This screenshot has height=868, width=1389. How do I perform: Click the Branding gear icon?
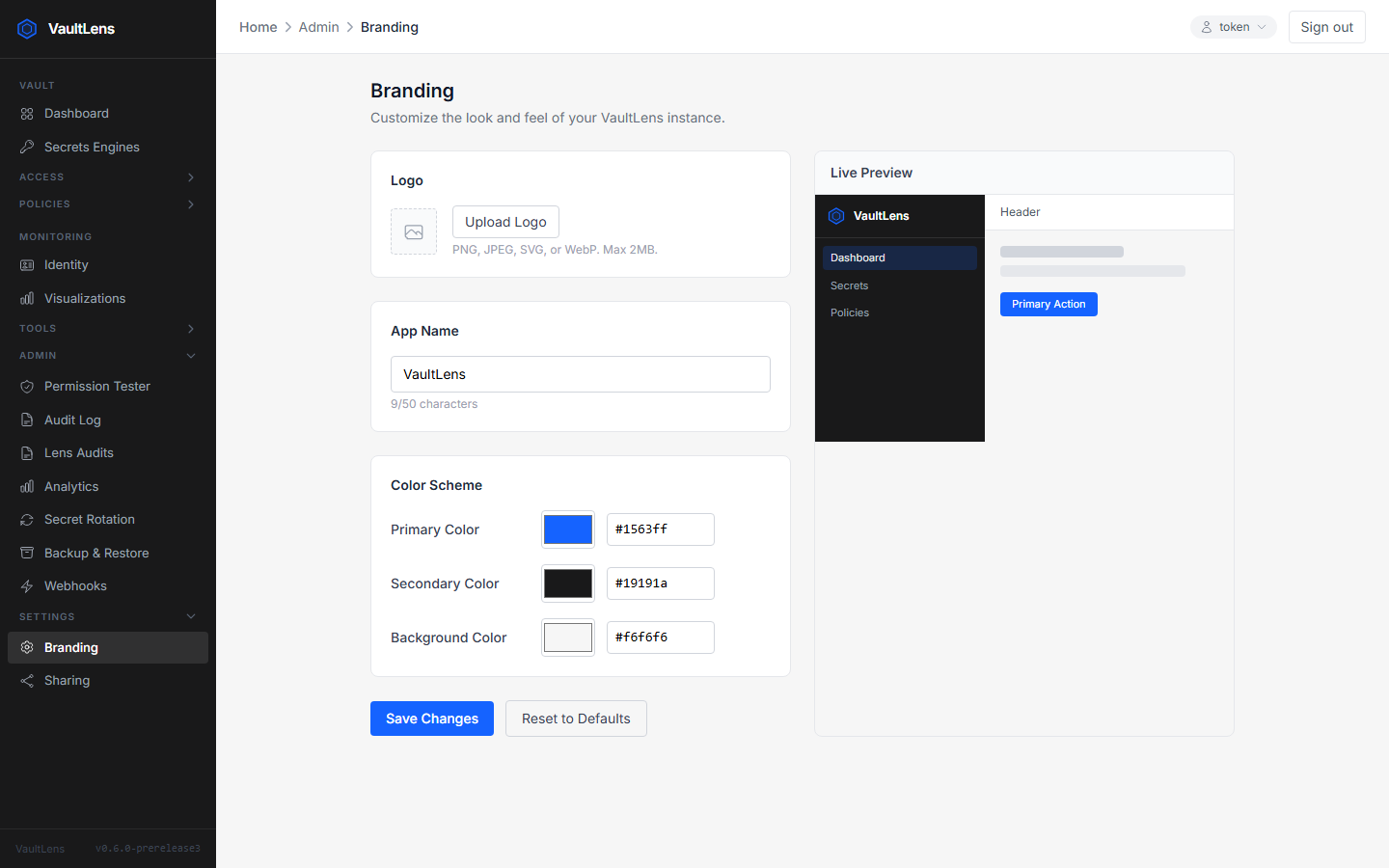pos(27,647)
